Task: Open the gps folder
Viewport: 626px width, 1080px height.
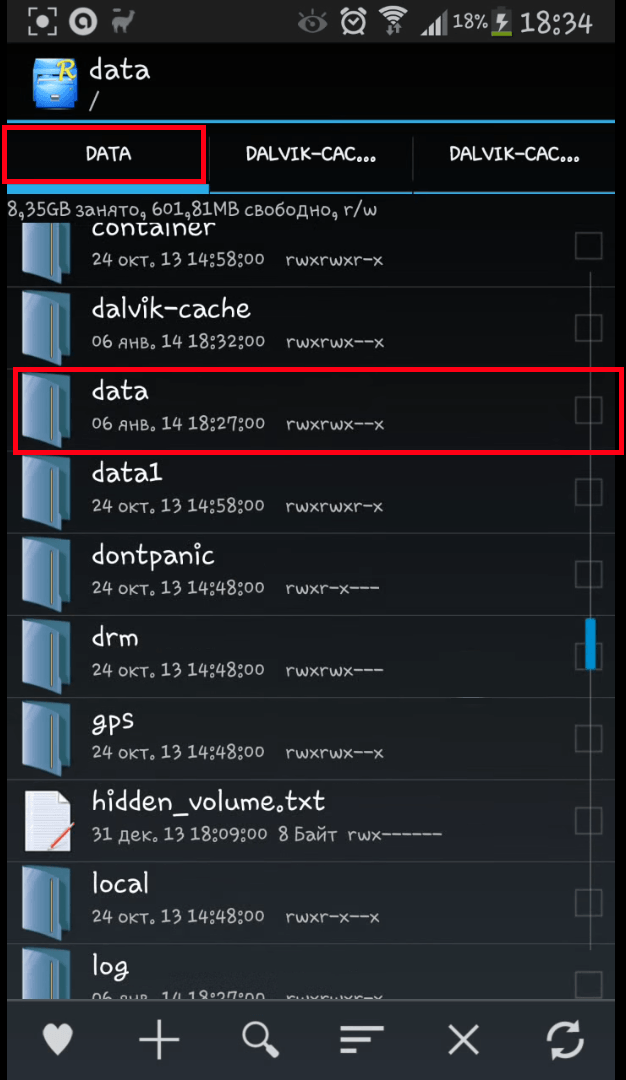Action: pyautogui.click(x=311, y=738)
